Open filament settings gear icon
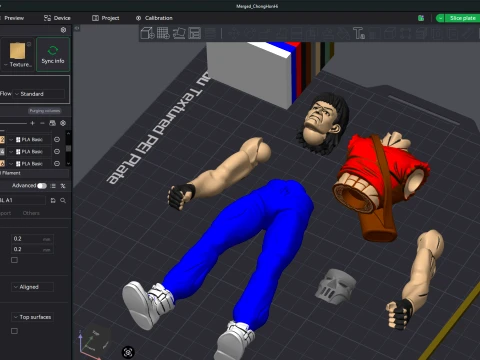 pyautogui.click(x=63, y=123)
